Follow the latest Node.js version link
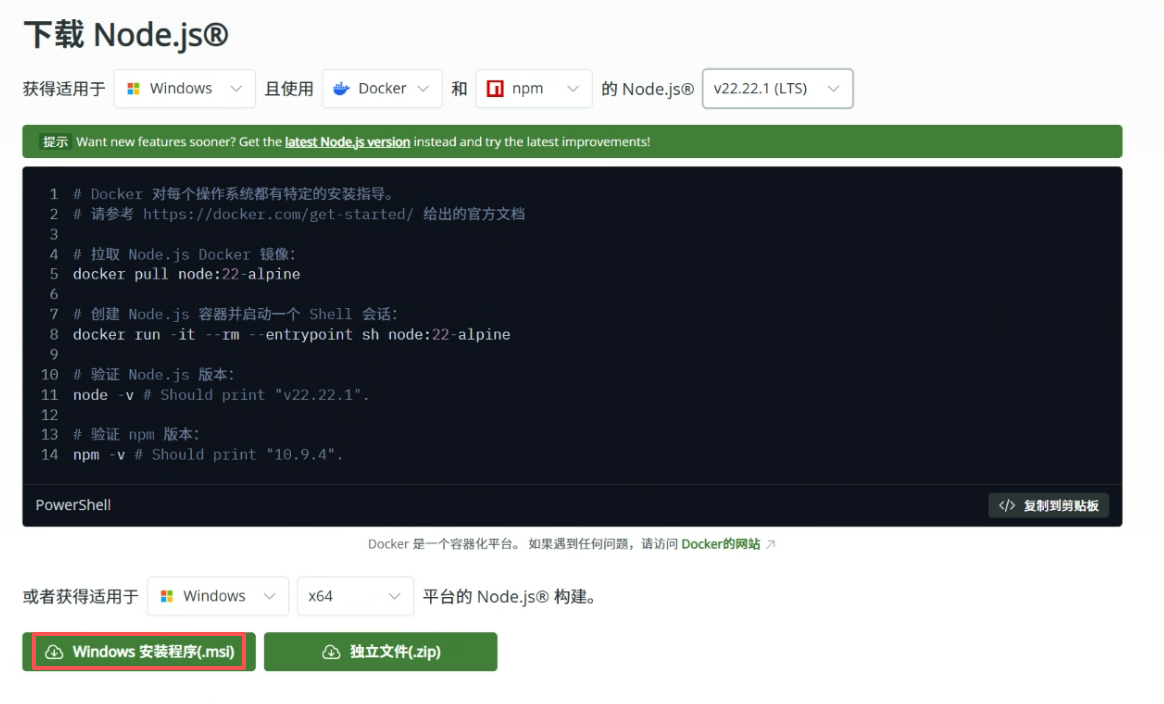The image size is (1164, 704). coord(347,142)
